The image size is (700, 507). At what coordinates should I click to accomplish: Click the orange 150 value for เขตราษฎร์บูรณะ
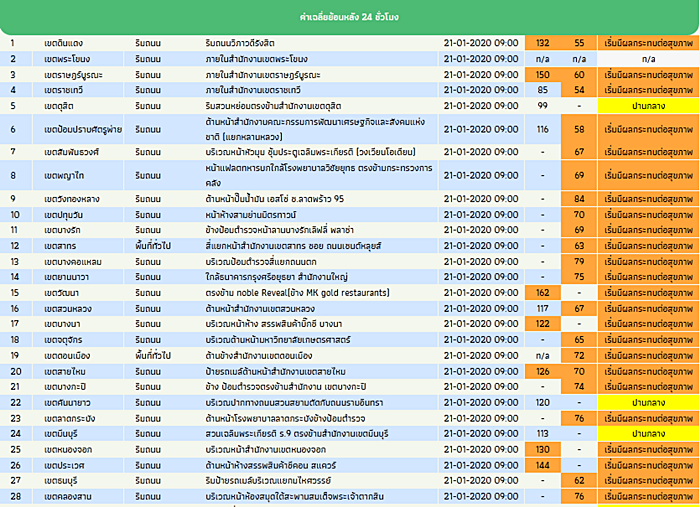pos(543,75)
